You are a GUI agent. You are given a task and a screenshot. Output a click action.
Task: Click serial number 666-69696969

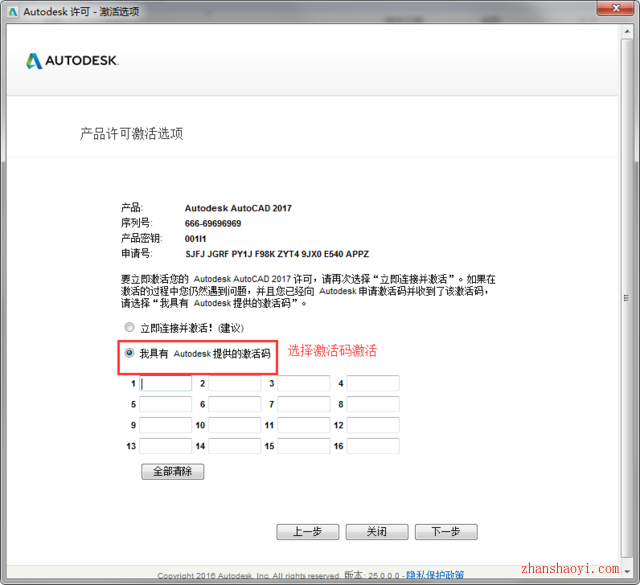(213, 223)
